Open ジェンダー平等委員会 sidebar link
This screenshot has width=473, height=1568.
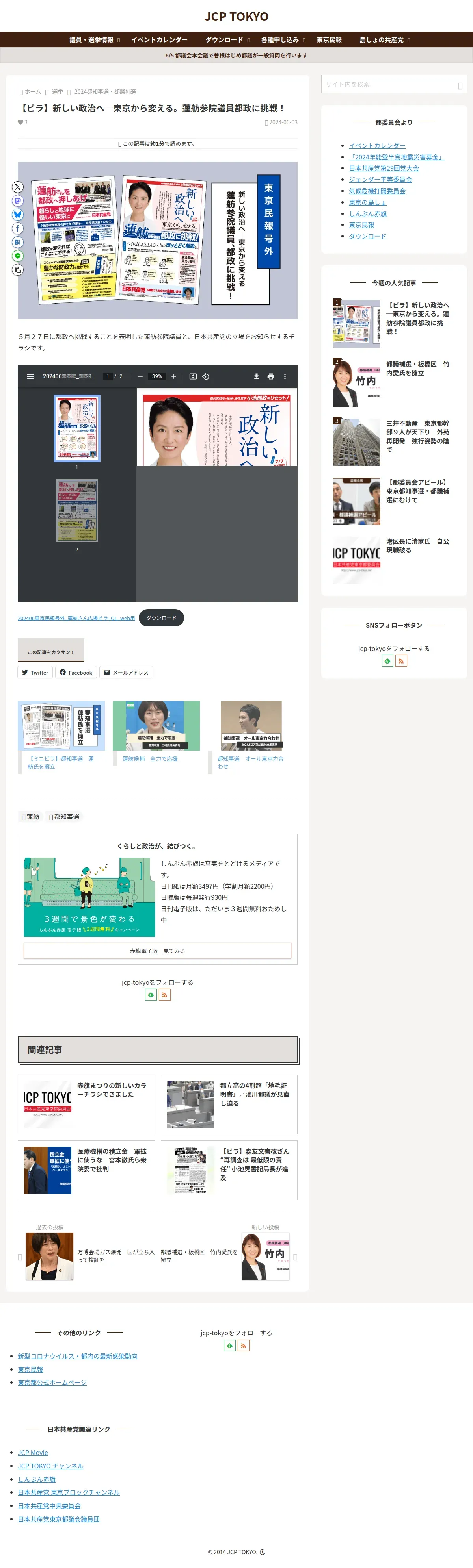pyautogui.click(x=380, y=180)
